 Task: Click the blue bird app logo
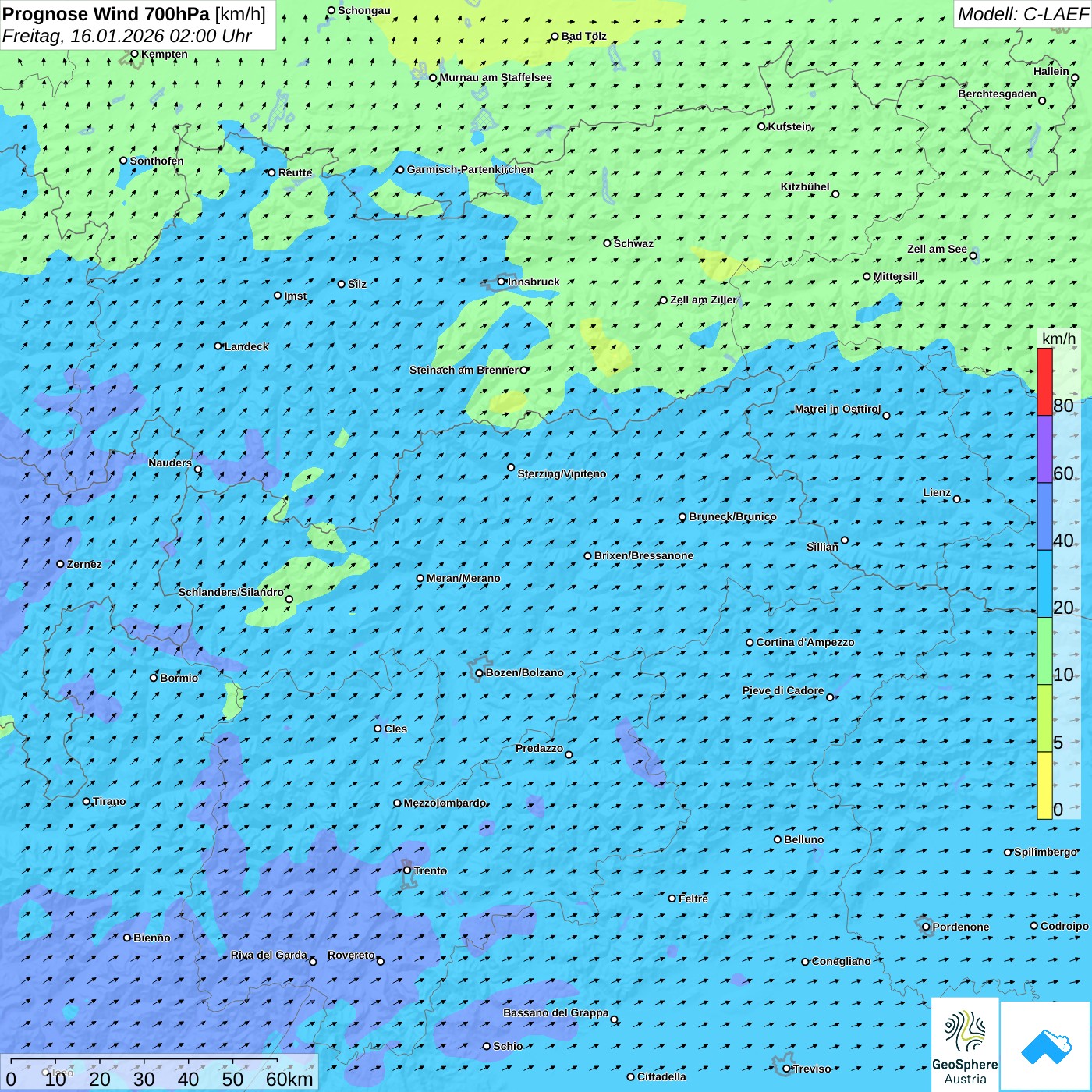tap(1046, 1046)
